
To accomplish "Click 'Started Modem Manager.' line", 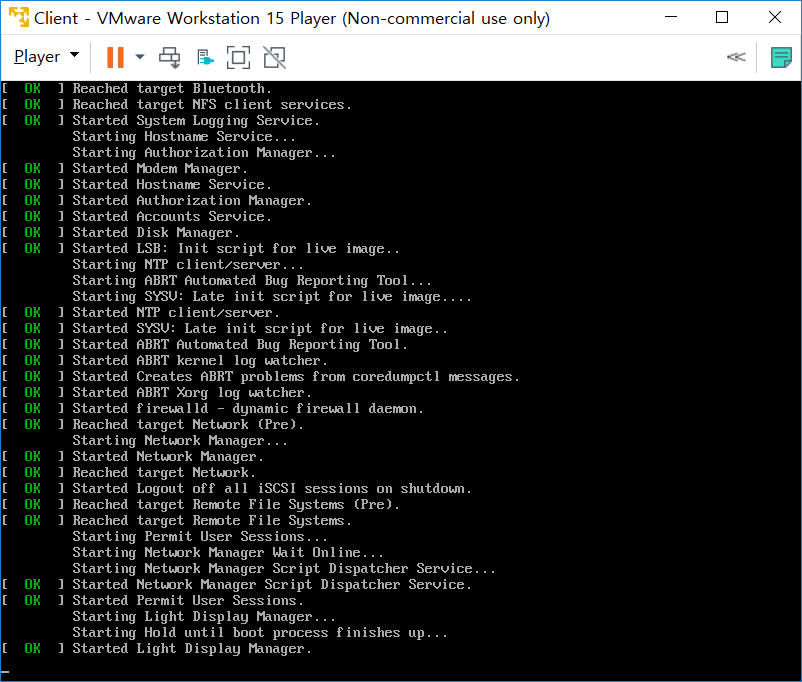I will 160,169.
